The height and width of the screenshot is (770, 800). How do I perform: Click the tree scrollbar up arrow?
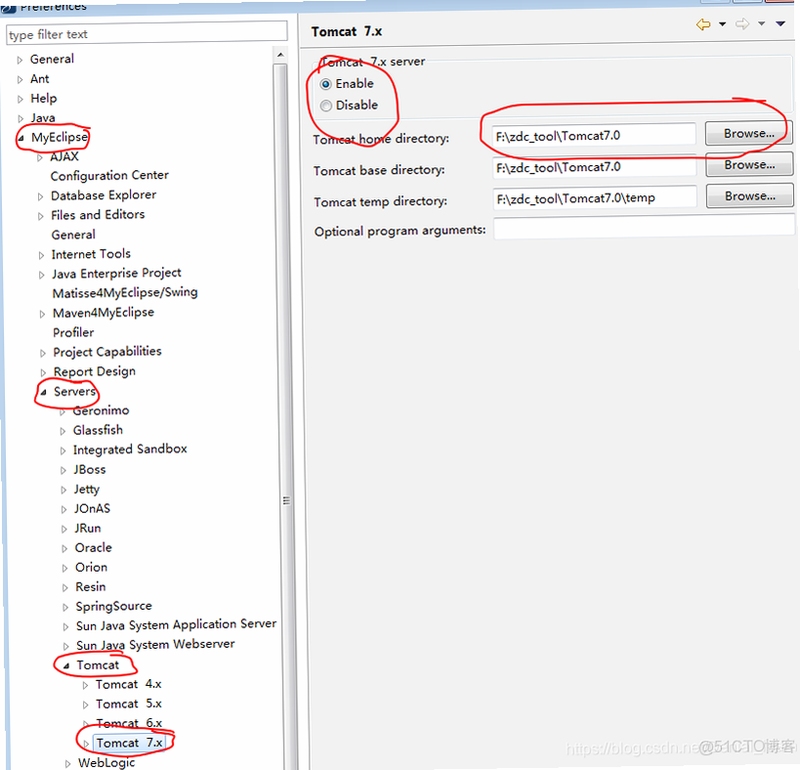[x=280, y=55]
